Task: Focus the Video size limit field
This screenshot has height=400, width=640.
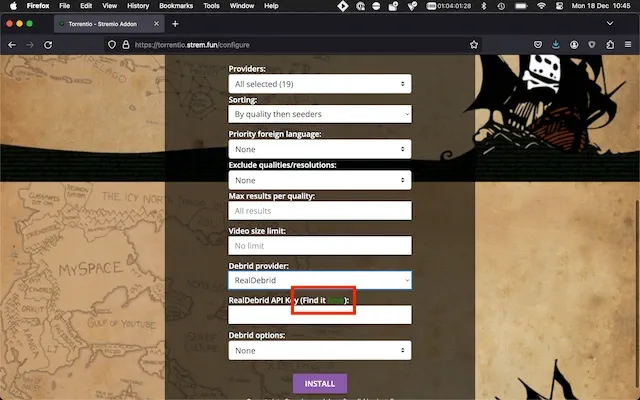Action: point(320,246)
